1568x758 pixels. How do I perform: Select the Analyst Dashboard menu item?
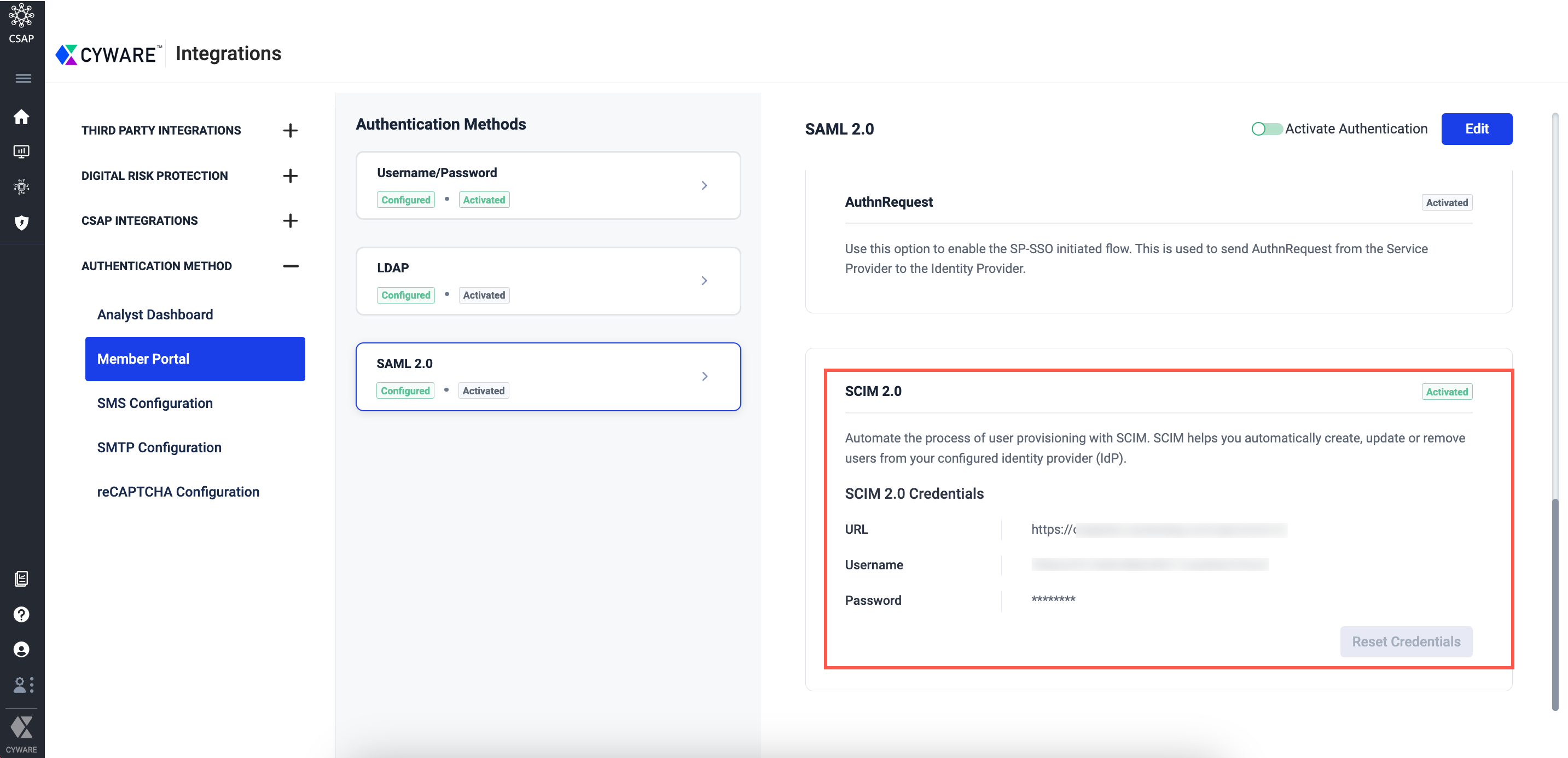click(155, 314)
